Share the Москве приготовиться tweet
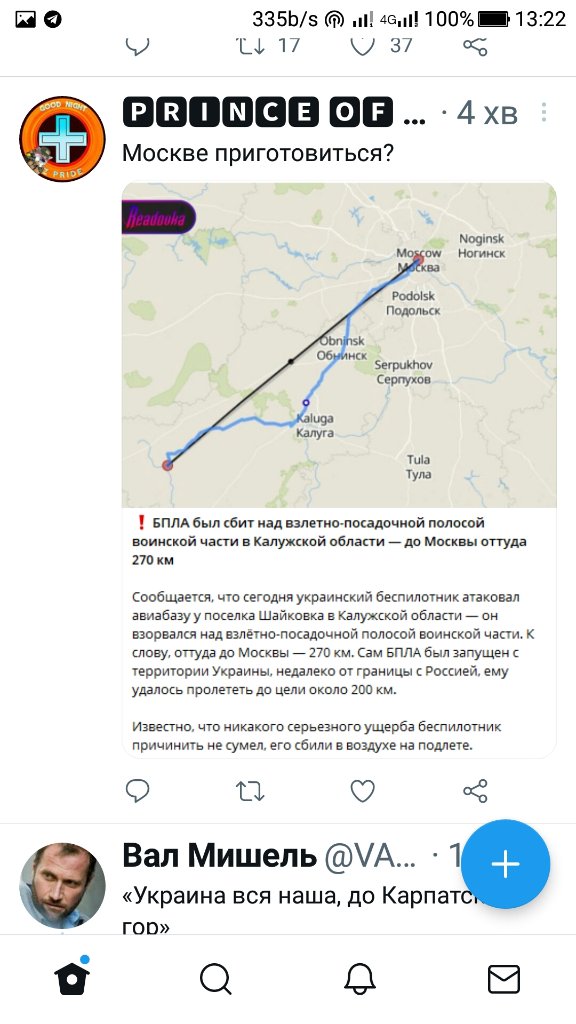The width and height of the screenshot is (576, 1024). pos(475,791)
